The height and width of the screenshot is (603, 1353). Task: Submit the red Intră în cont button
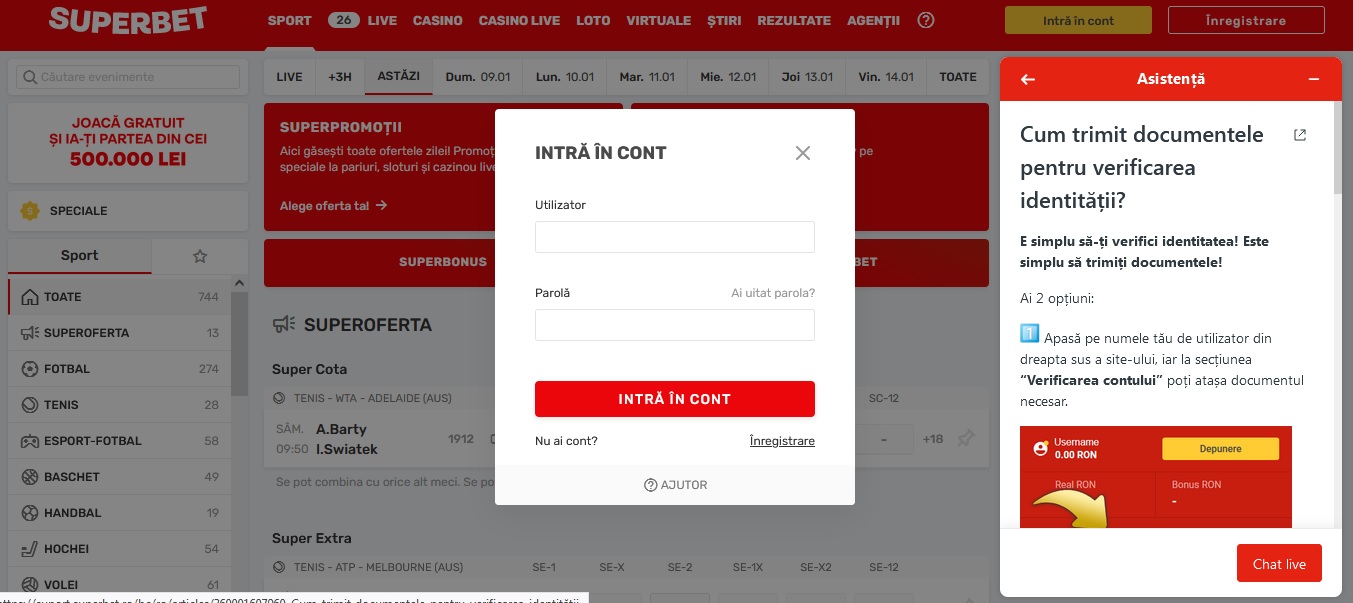pyautogui.click(x=675, y=399)
